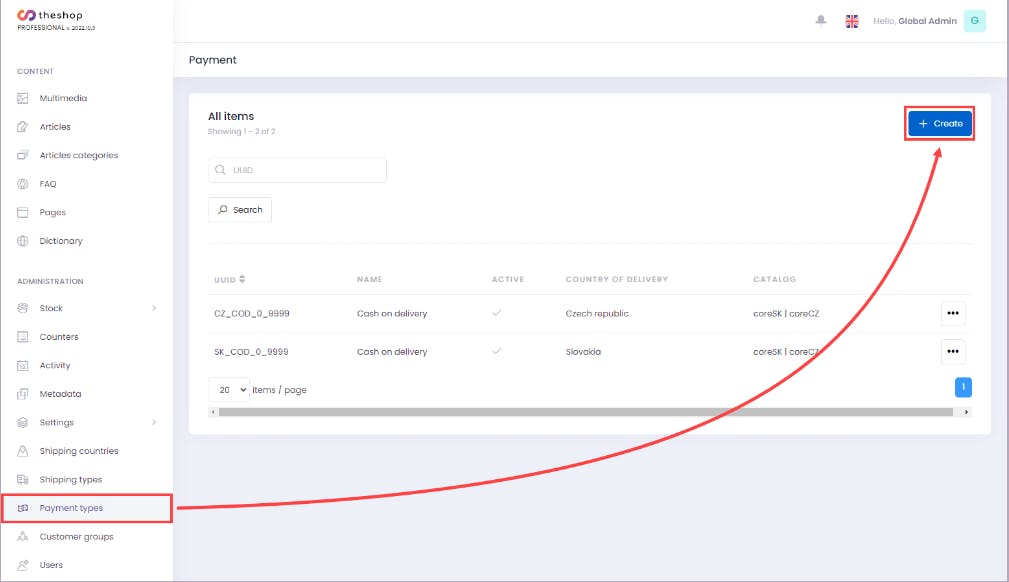This screenshot has width=1009, height=582.
Task: Go to Metadata
Action: (x=60, y=394)
